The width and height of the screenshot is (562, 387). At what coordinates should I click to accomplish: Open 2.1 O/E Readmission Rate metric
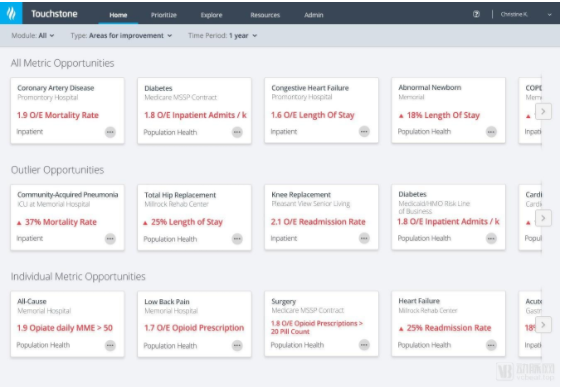click(x=318, y=221)
